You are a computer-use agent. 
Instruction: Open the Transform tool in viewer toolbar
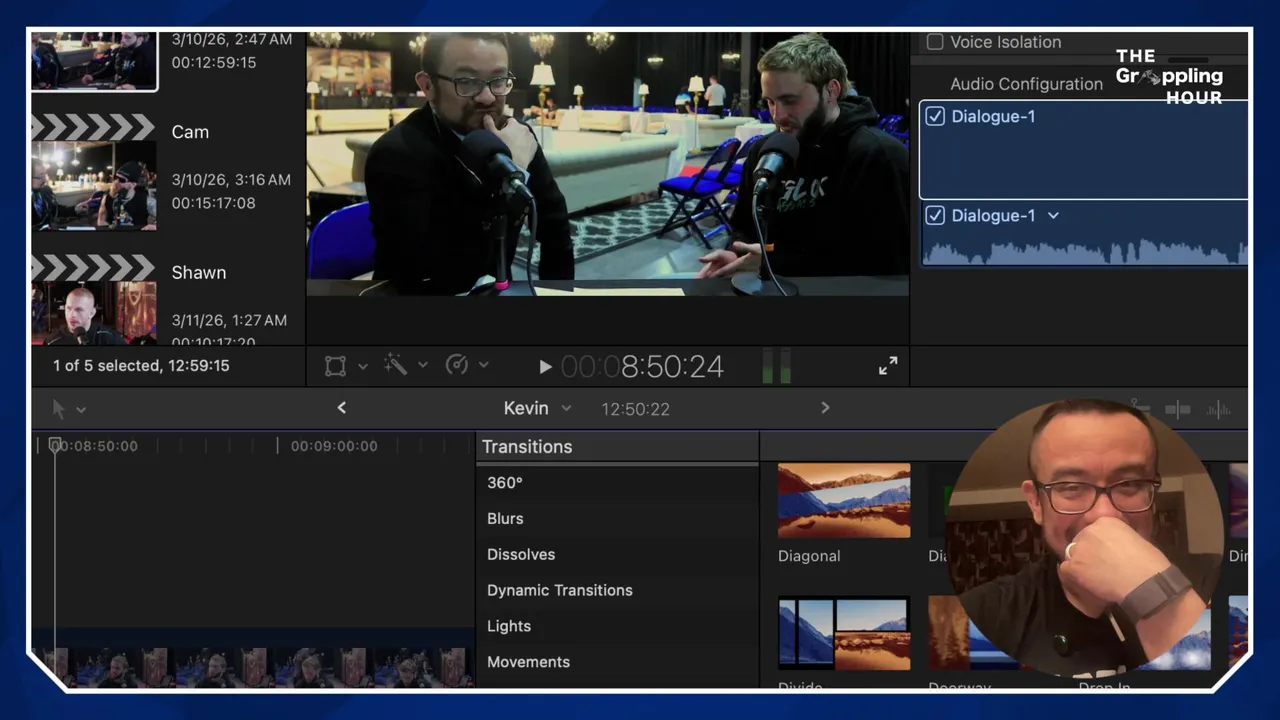pyautogui.click(x=335, y=366)
